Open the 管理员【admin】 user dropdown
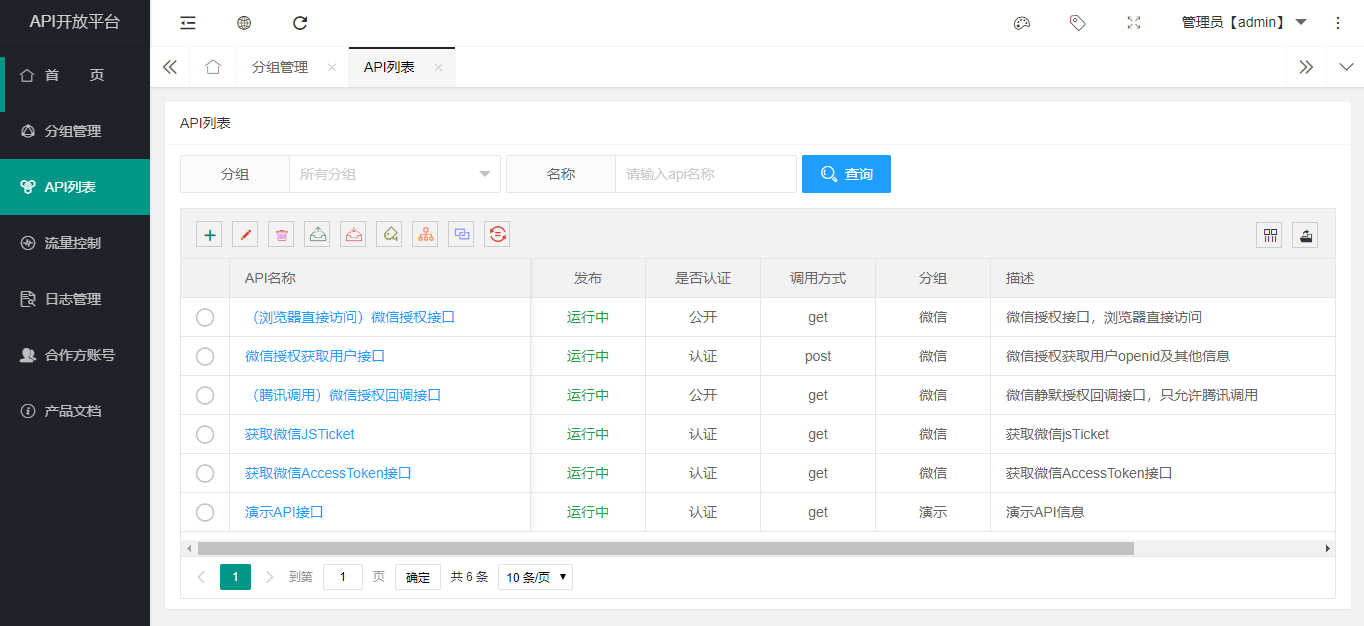The image size is (1364, 626). [1244, 22]
